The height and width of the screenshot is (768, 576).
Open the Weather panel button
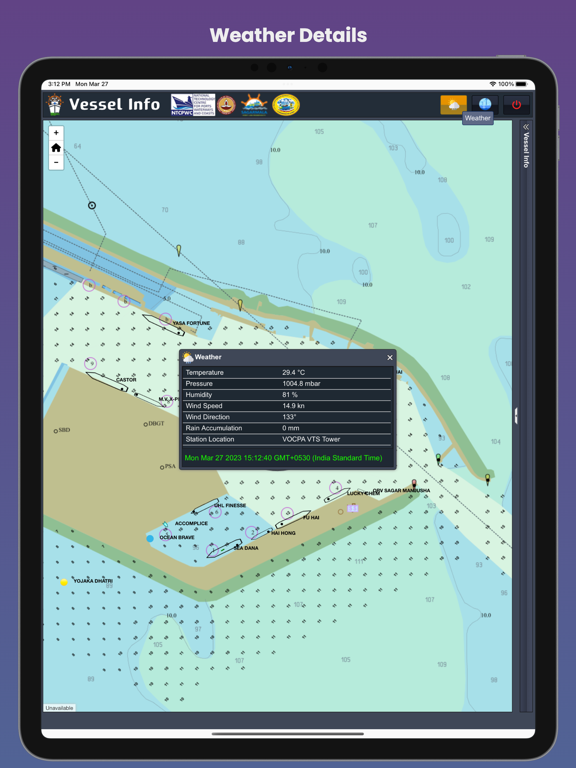(x=453, y=104)
